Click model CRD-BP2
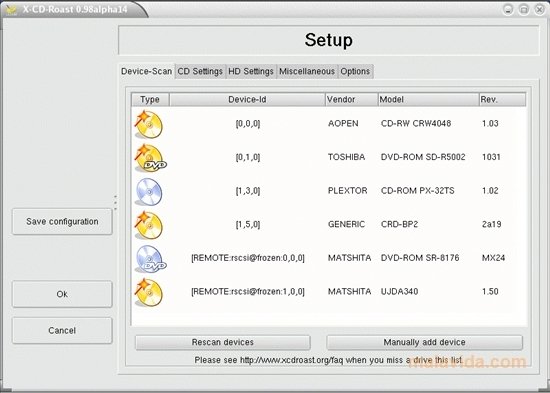550x393 pixels. (x=399, y=225)
